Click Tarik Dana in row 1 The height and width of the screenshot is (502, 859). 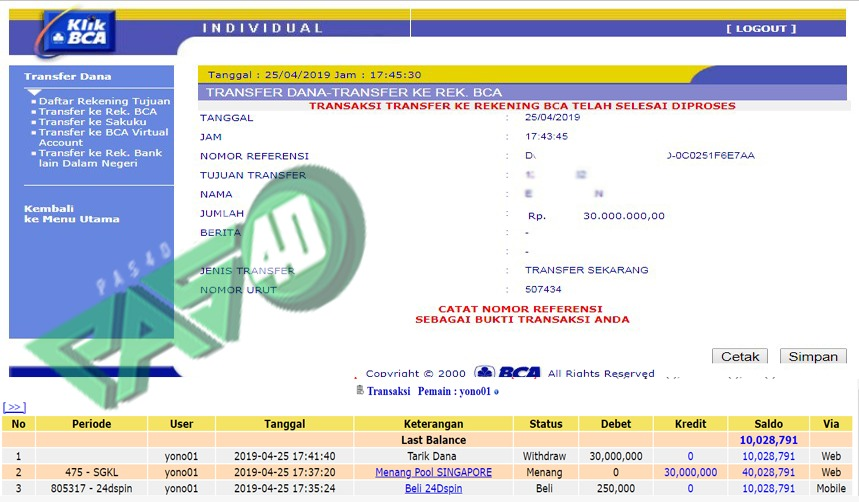pos(432,456)
